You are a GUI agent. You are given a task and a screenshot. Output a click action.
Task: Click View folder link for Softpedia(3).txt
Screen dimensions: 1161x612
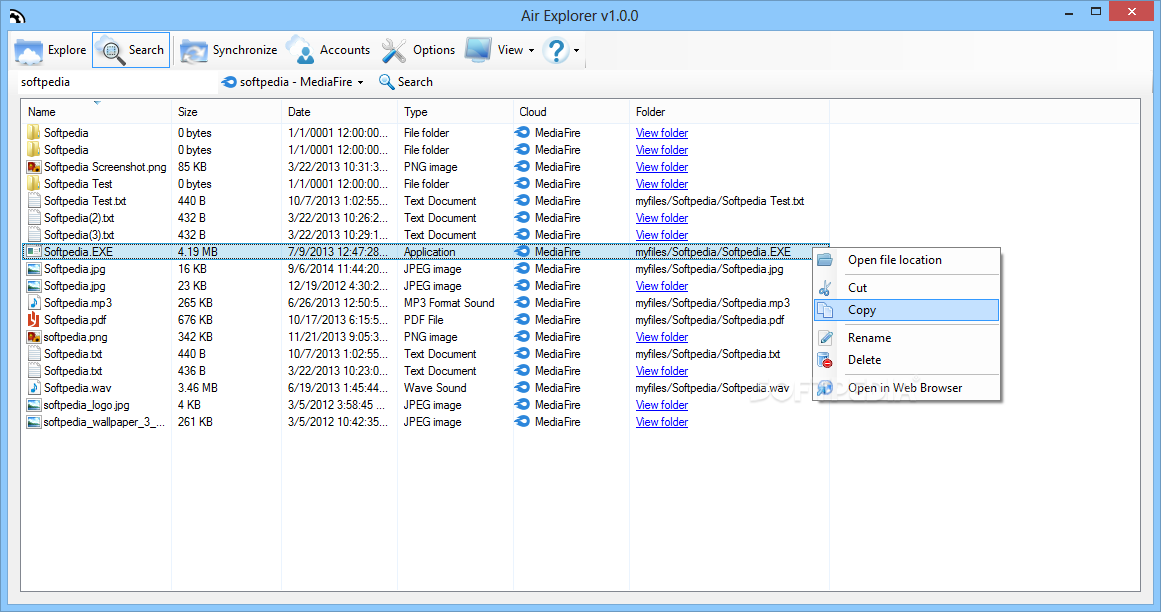(662, 235)
